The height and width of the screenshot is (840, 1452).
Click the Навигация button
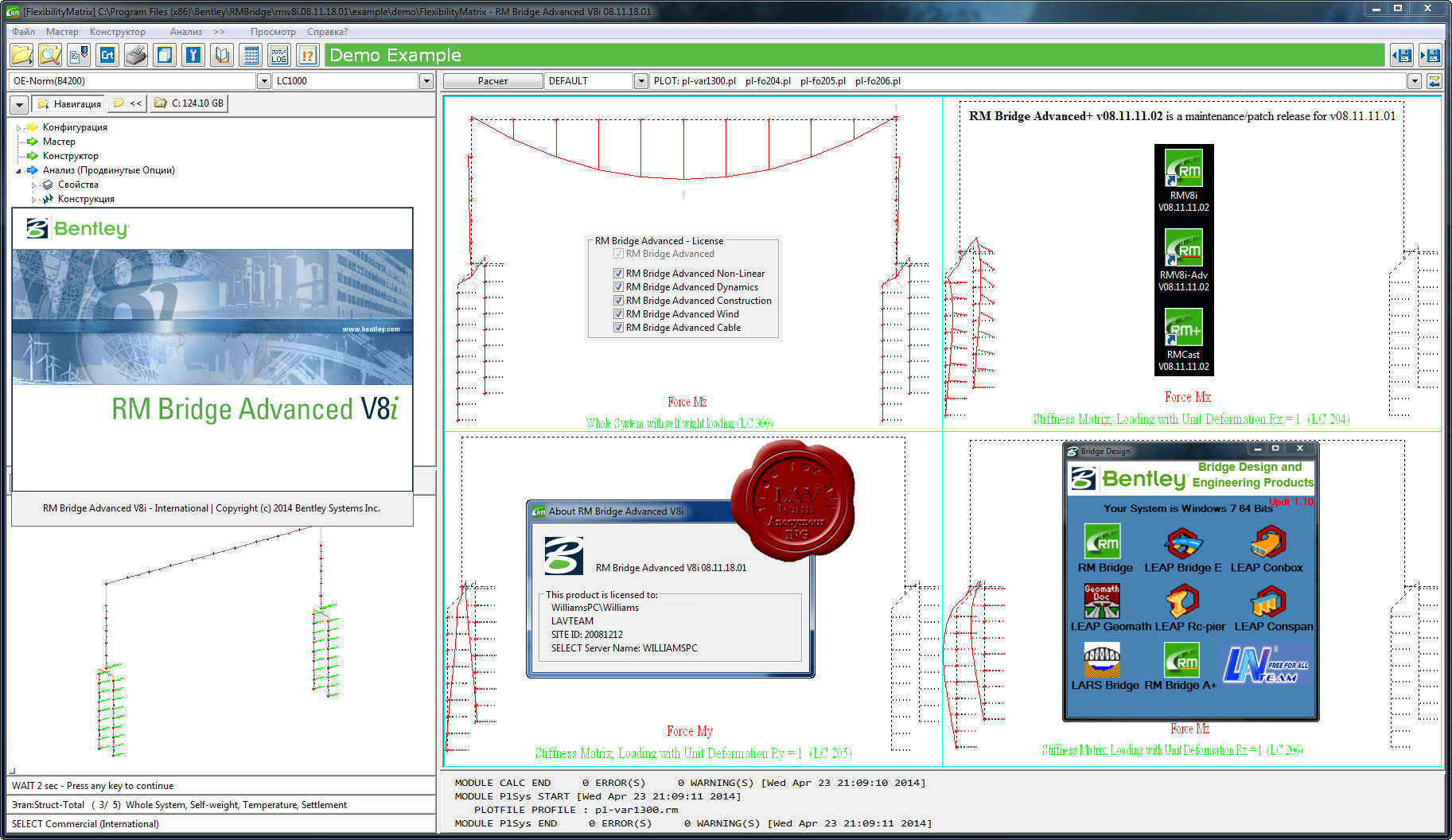(x=69, y=104)
